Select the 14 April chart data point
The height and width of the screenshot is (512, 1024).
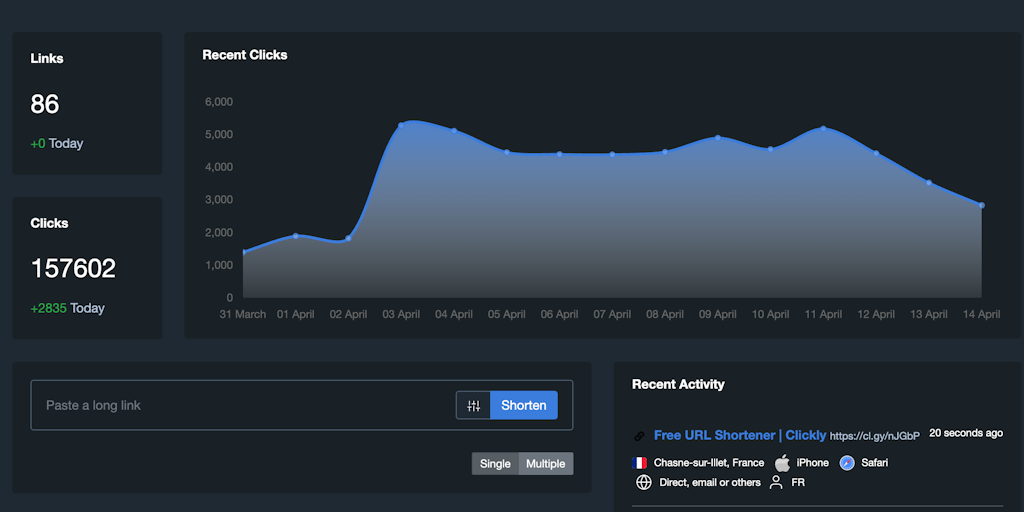(982, 206)
